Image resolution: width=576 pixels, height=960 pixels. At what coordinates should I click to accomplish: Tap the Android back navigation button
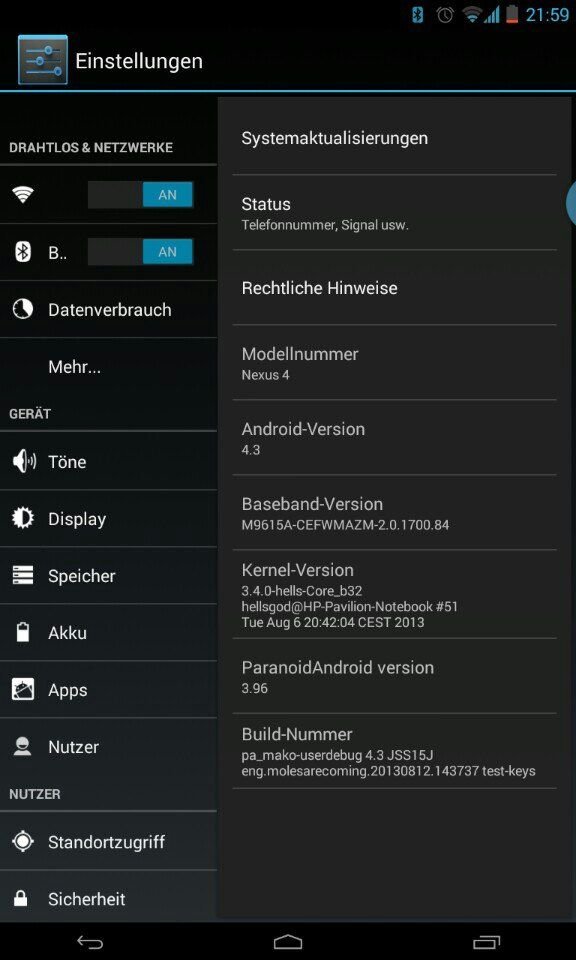pyautogui.click(x=90, y=942)
